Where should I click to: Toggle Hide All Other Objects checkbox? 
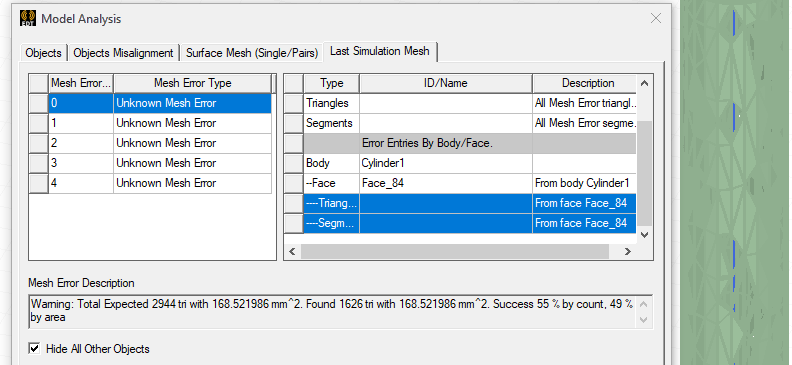[x=34, y=348]
